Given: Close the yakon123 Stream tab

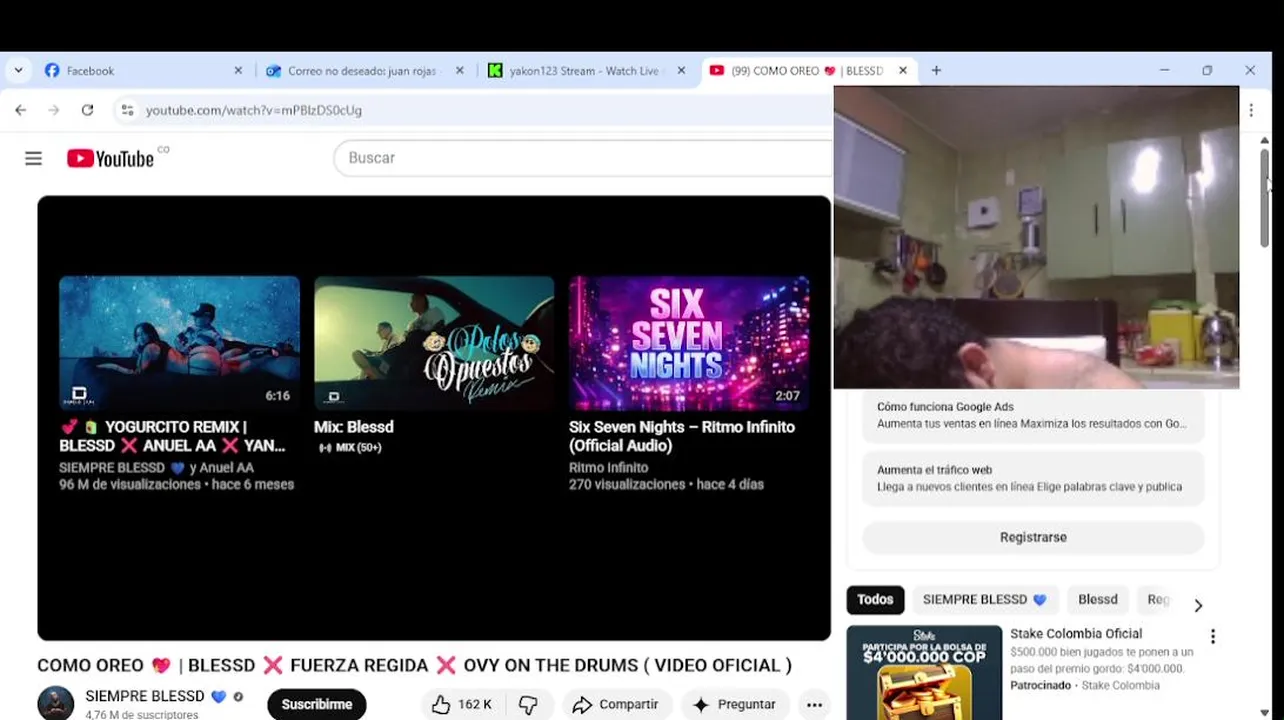Looking at the screenshot, I should point(681,71).
